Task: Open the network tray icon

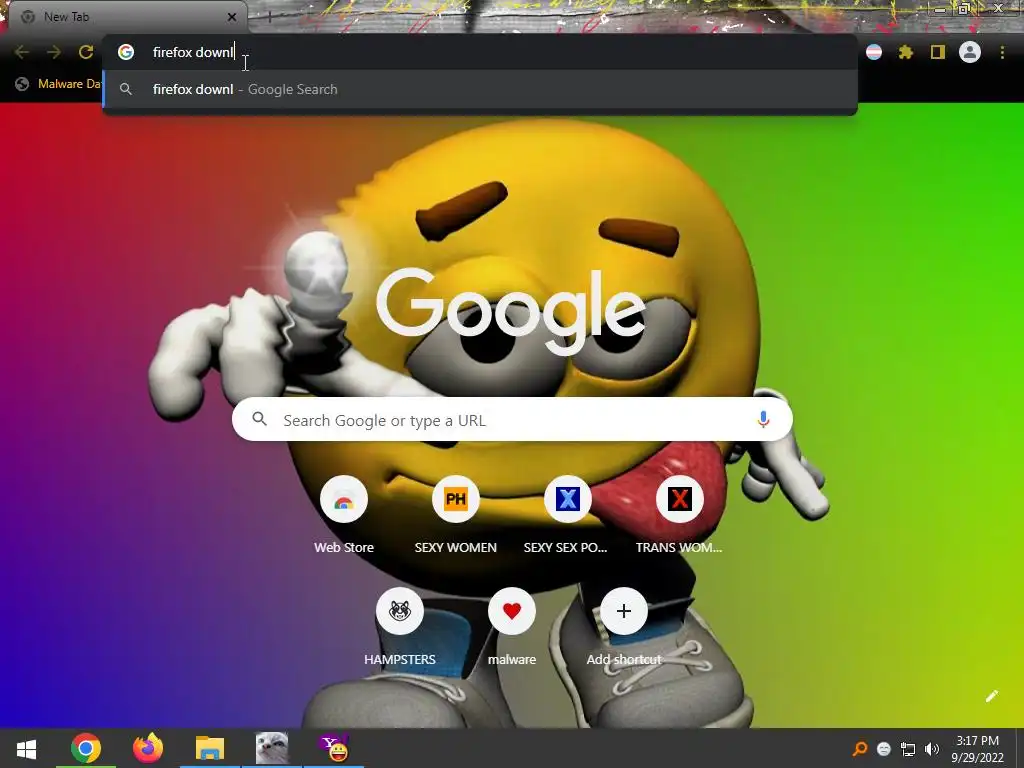Action: tap(908, 749)
